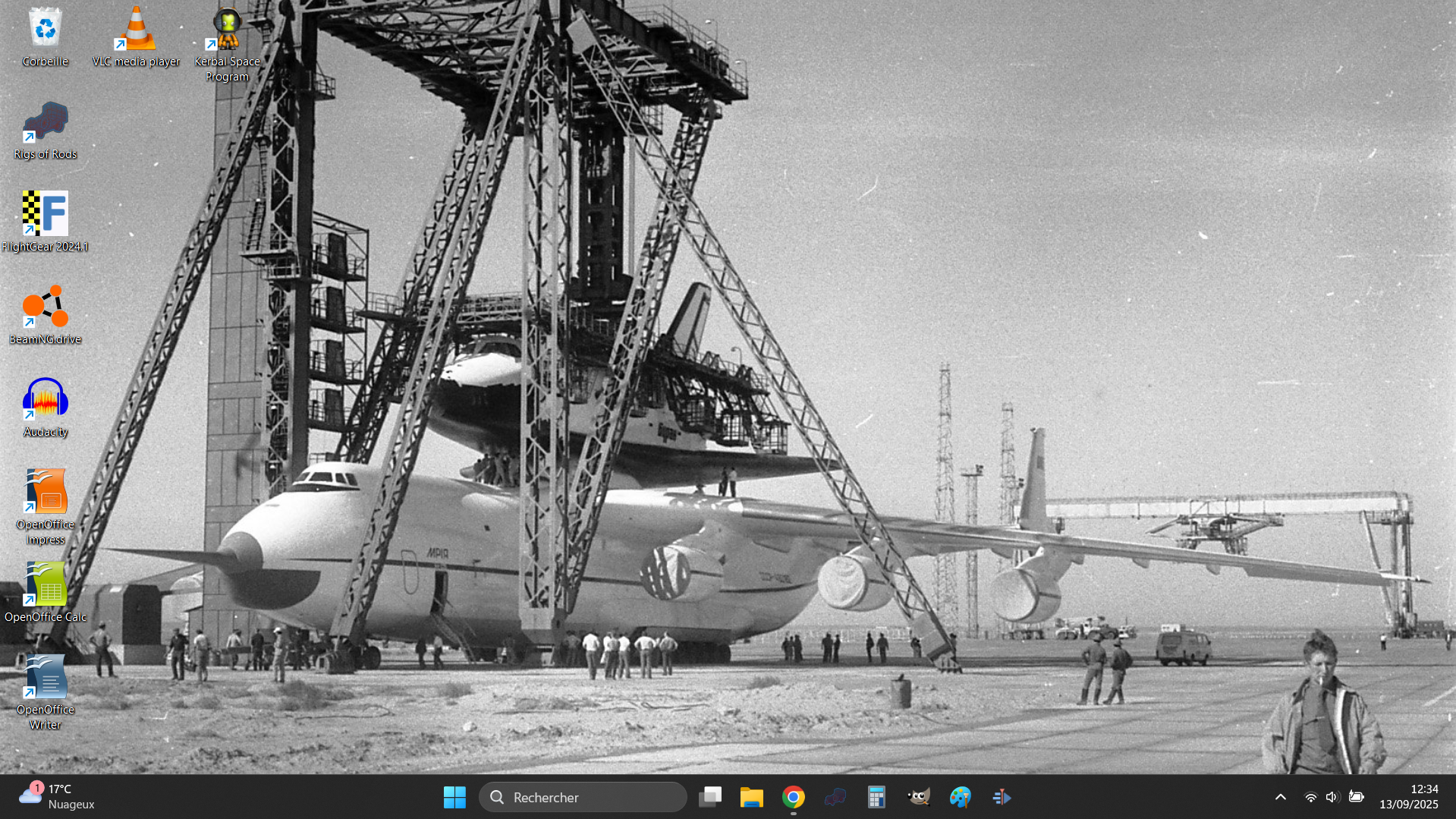1456x819 pixels.
Task: Select the BeamNG.drive desktop shortcut
Action: (x=46, y=315)
